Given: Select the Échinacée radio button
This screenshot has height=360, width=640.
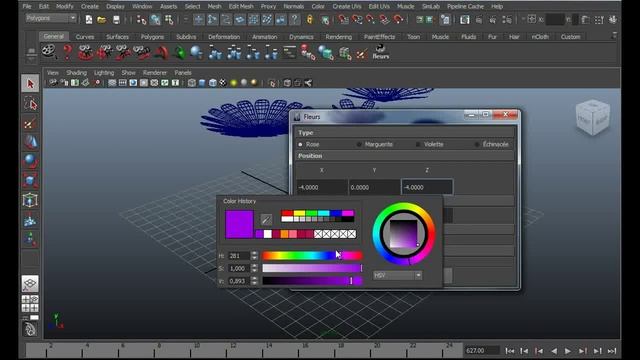Looking at the screenshot, I should [x=477, y=144].
